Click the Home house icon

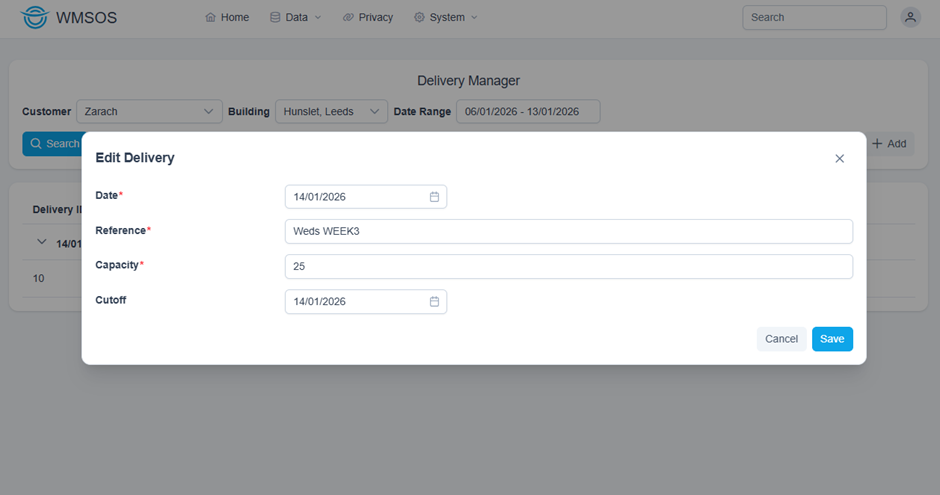click(210, 17)
